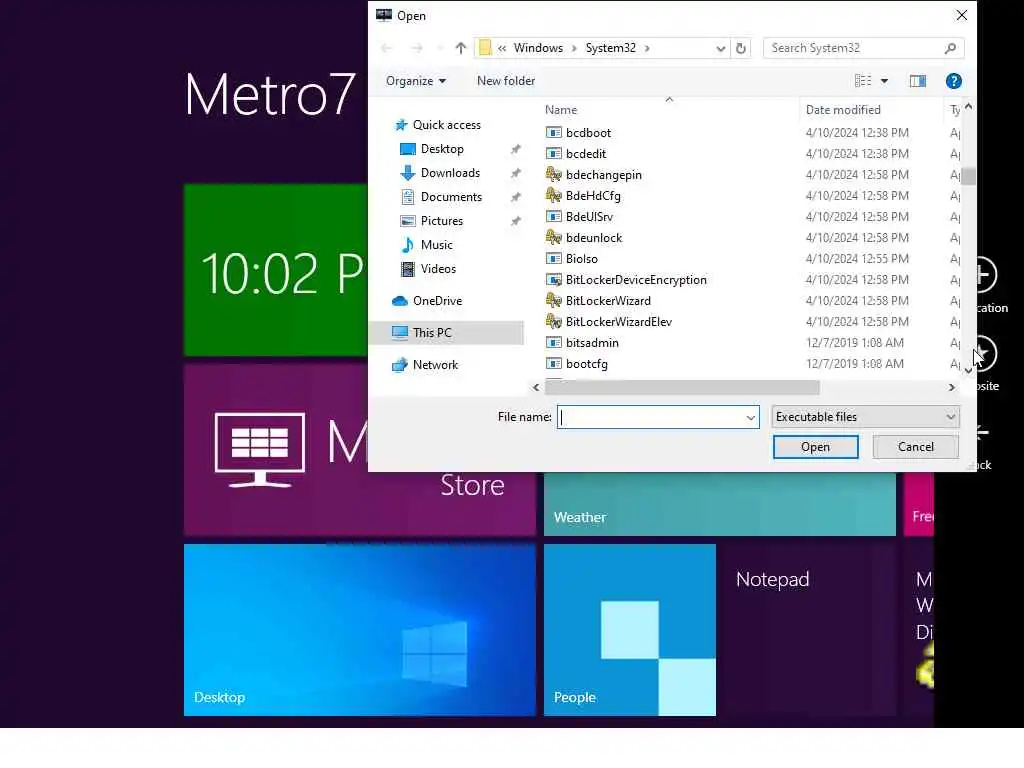This screenshot has height=768, width=1024.
Task: Click the Music note icon
Action: 408,245
